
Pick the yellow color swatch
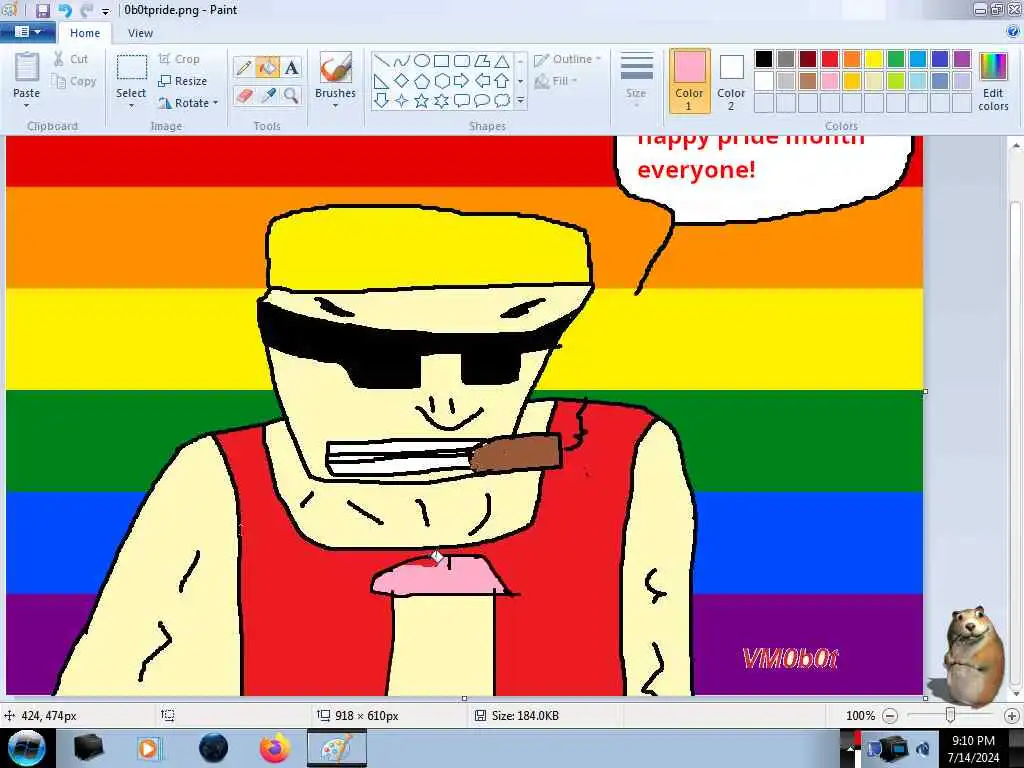pos(873,59)
